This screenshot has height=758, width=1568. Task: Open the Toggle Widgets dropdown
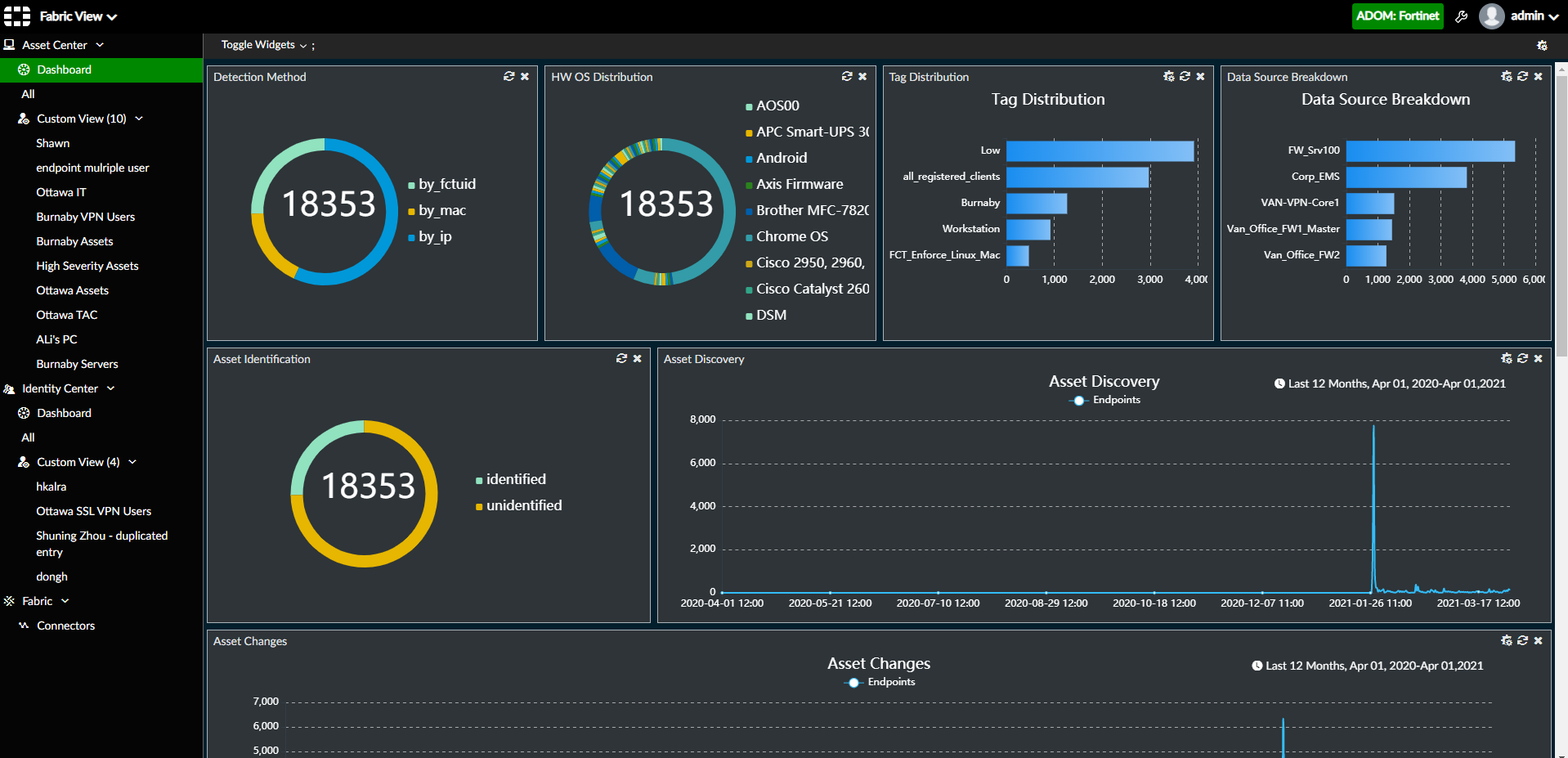263,45
